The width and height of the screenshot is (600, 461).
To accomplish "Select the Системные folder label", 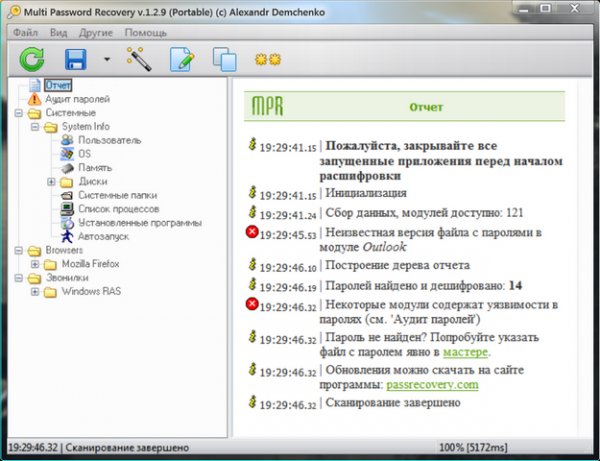I will point(70,113).
